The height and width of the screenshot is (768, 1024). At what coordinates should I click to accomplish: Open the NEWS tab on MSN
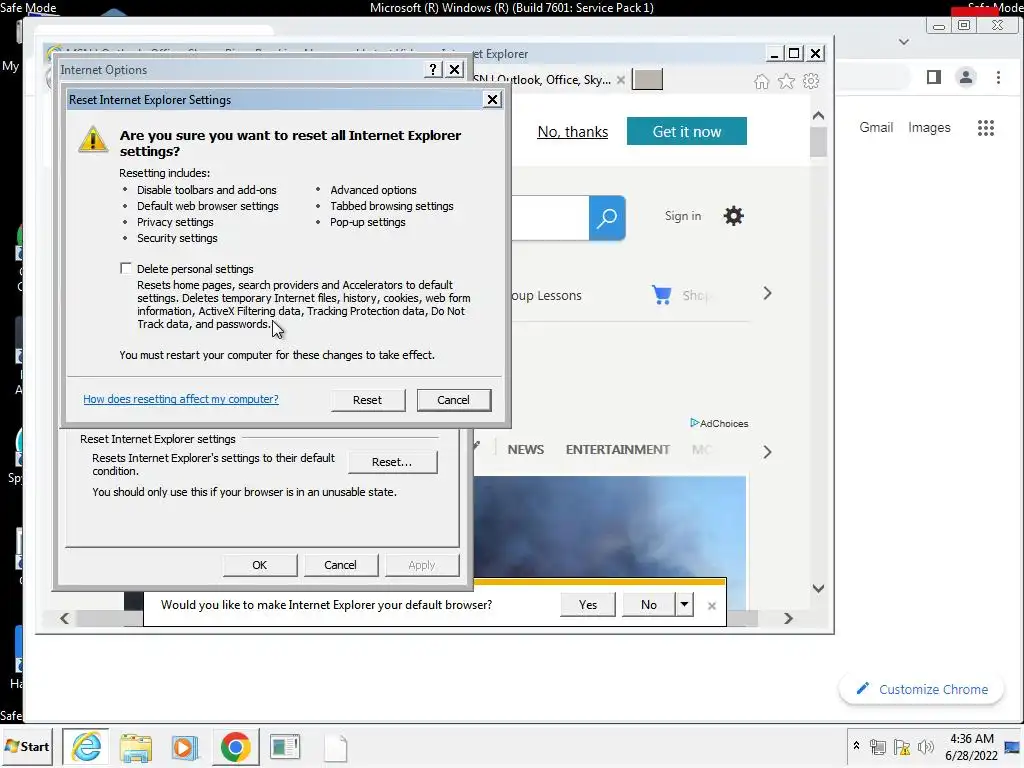526,450
